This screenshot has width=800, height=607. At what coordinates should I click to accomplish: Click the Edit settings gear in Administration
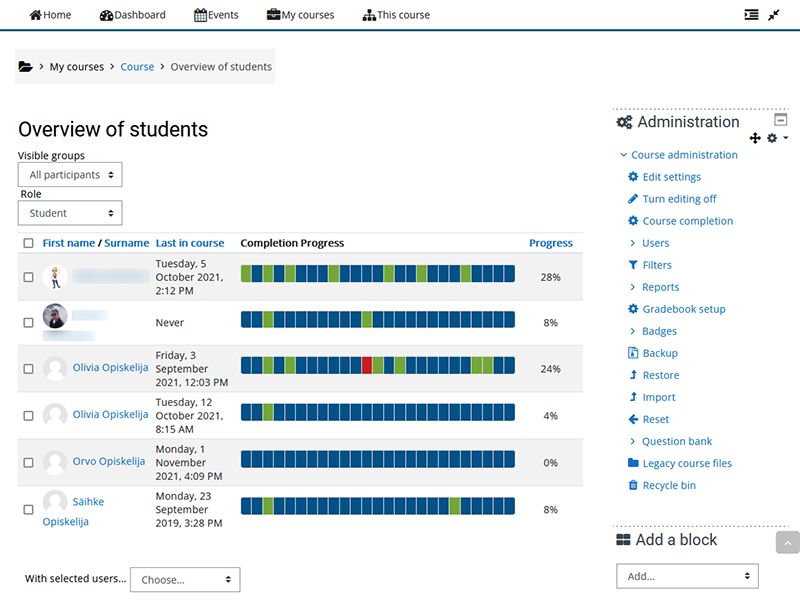632,176
